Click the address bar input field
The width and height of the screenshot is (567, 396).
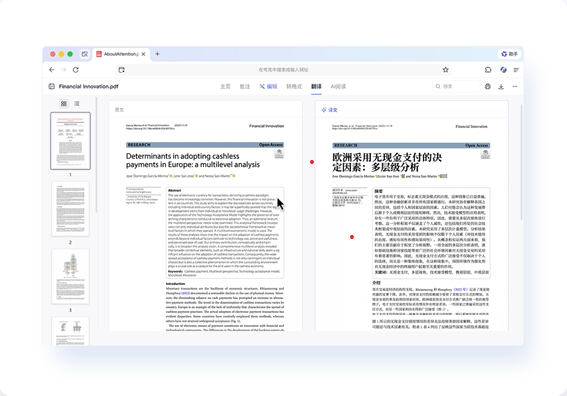[284, 70]
